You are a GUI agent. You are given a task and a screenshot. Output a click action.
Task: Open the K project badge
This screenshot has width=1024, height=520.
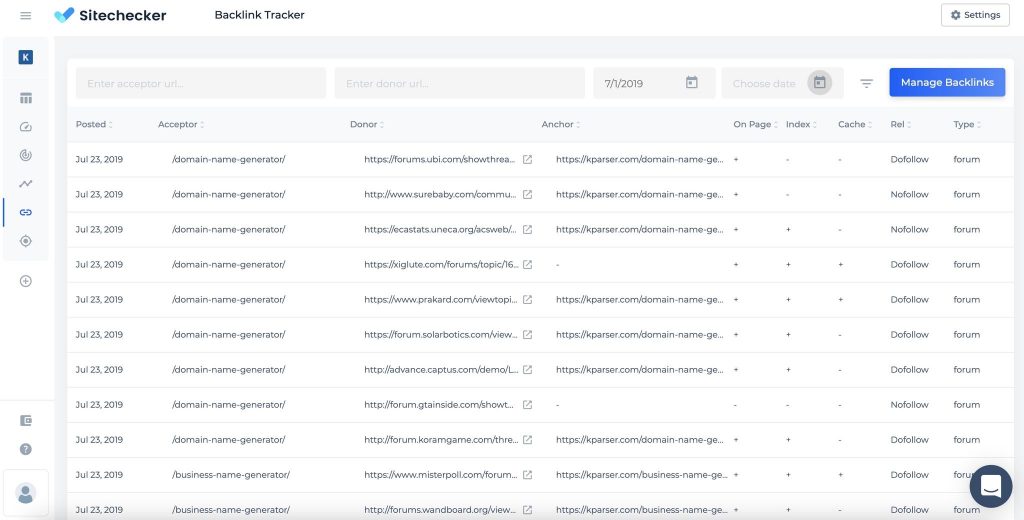(25, 57)
